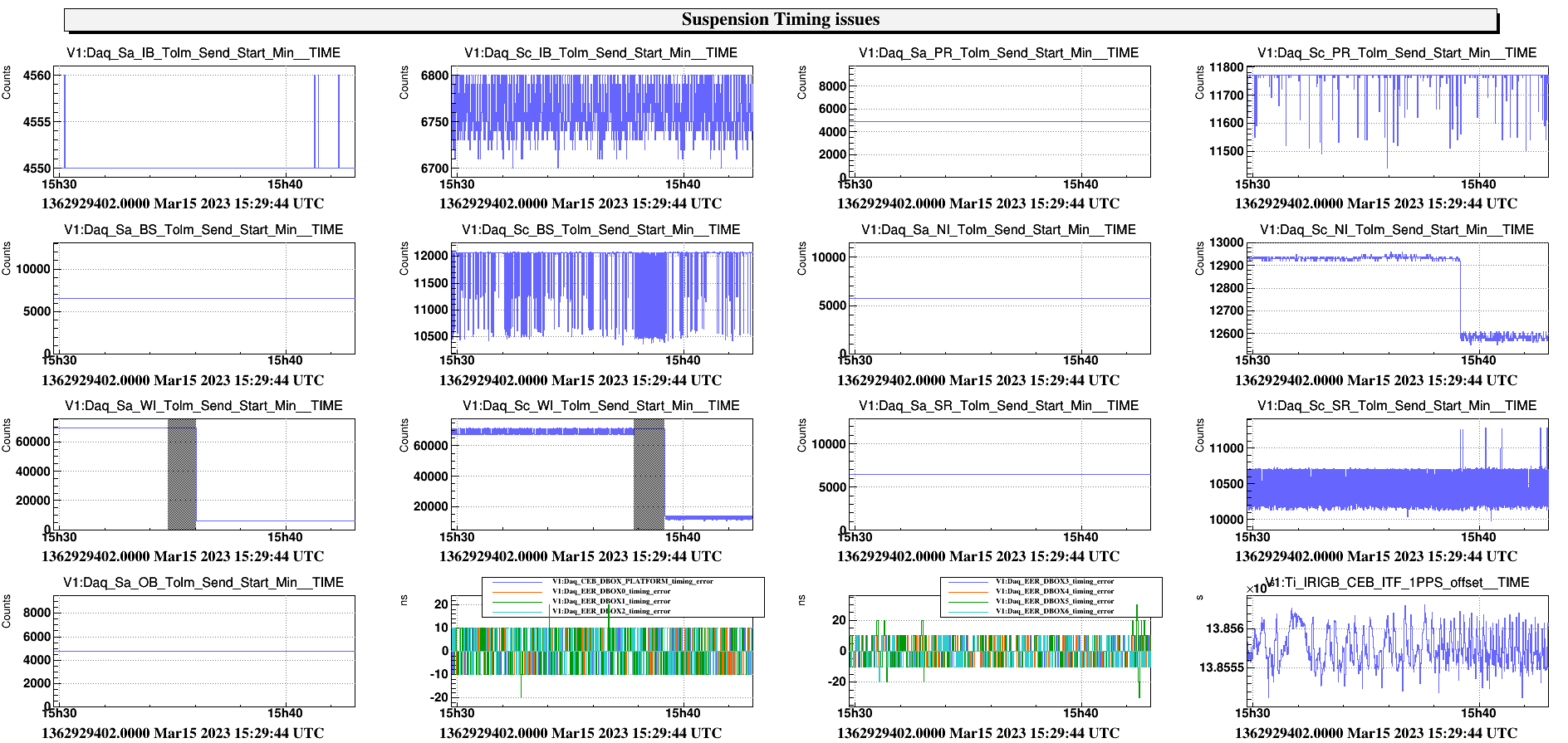
Task: Select the Daq_Sa_SR_Tolm_Send_Start_Min plot
Action: point(1000,474)
